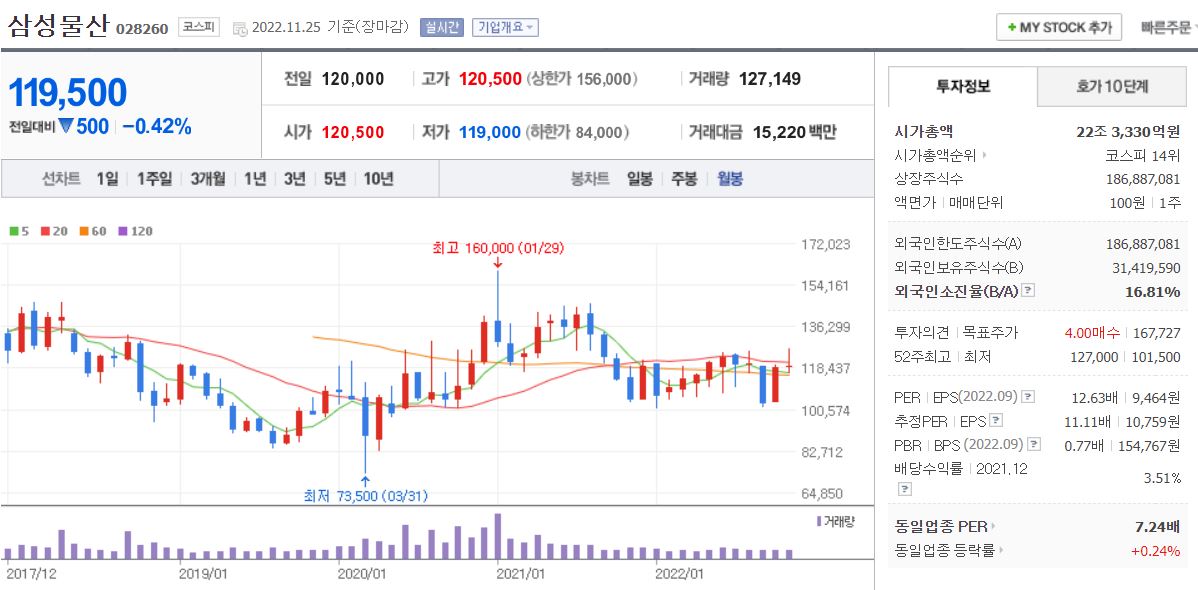The height and width of the screenshot is (590, 1198).
Task: Select the 1일 line chart period
Action: click(x=108, y=179)
